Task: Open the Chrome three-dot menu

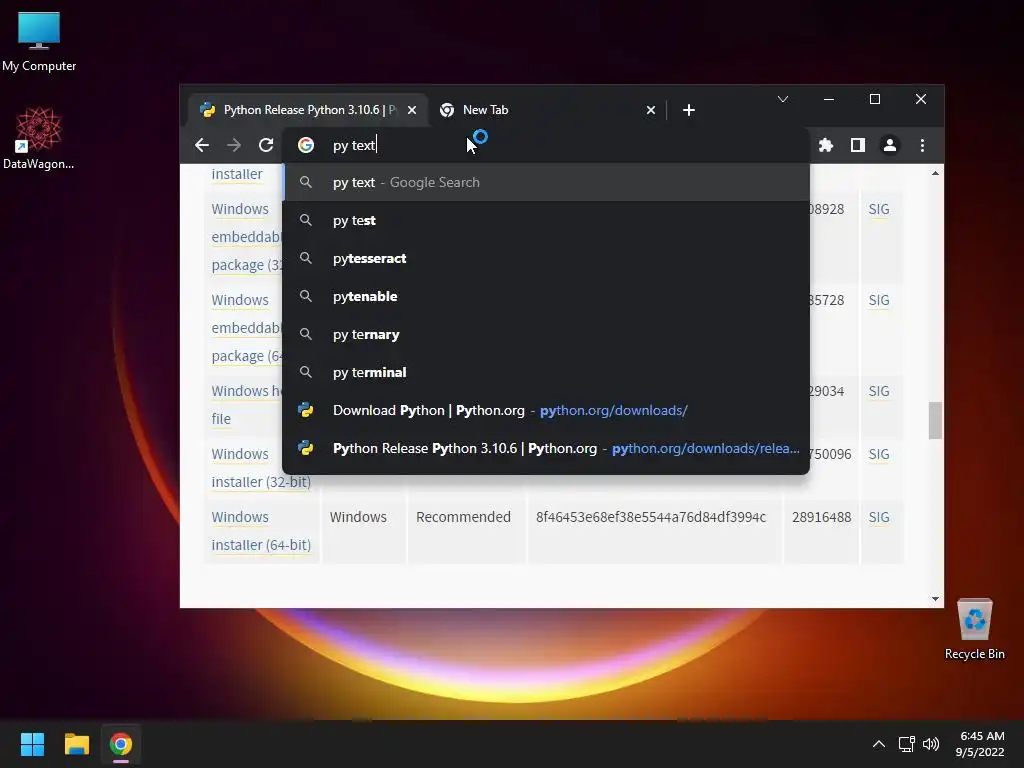Action: coord(922,145)
